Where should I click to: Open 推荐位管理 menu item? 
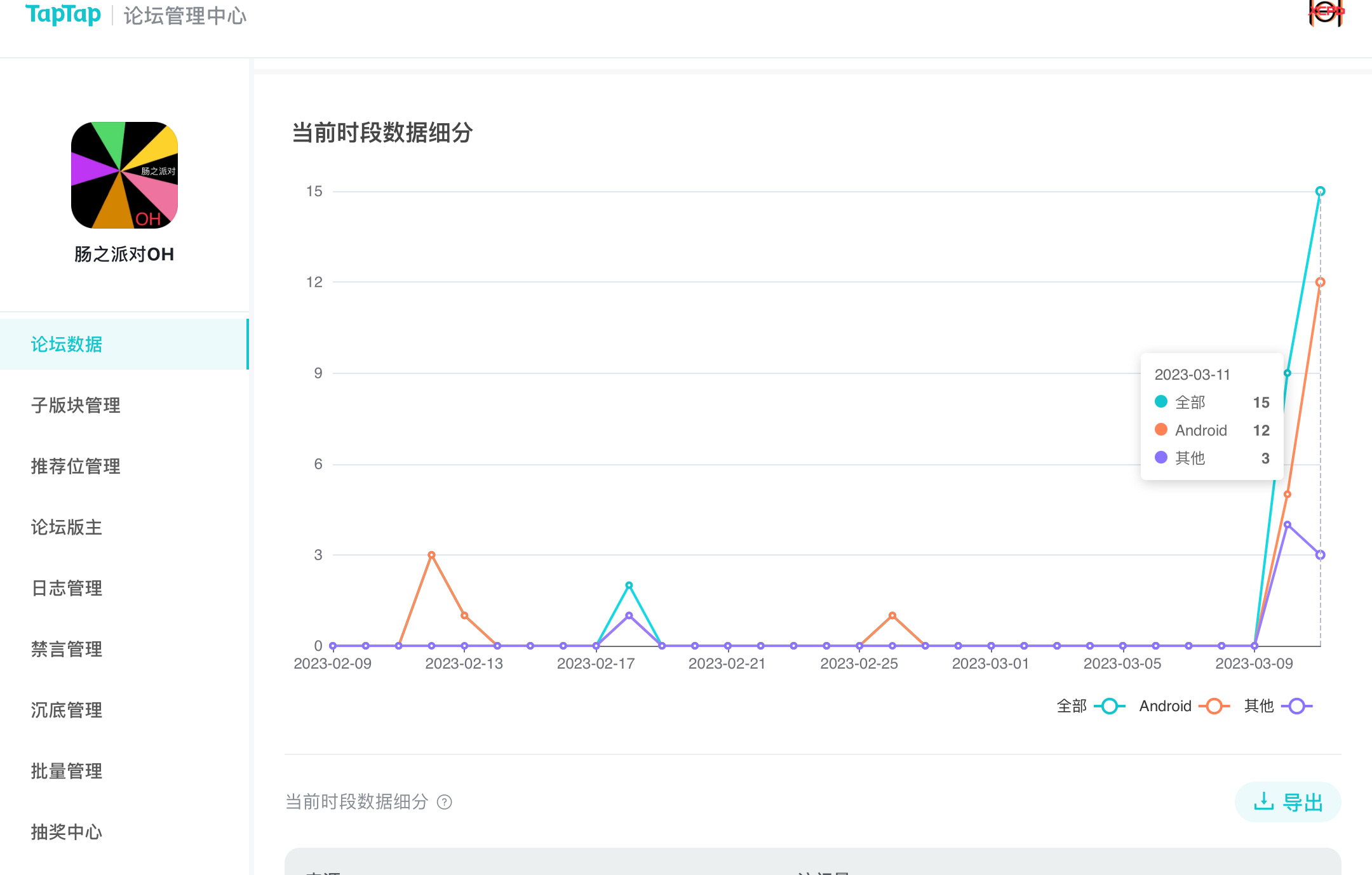coord(76,466)
